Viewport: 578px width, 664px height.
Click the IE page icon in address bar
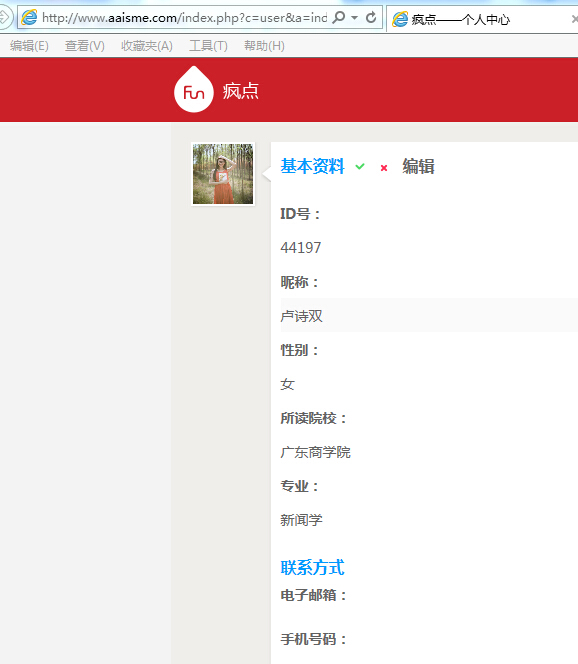point(29,17)
